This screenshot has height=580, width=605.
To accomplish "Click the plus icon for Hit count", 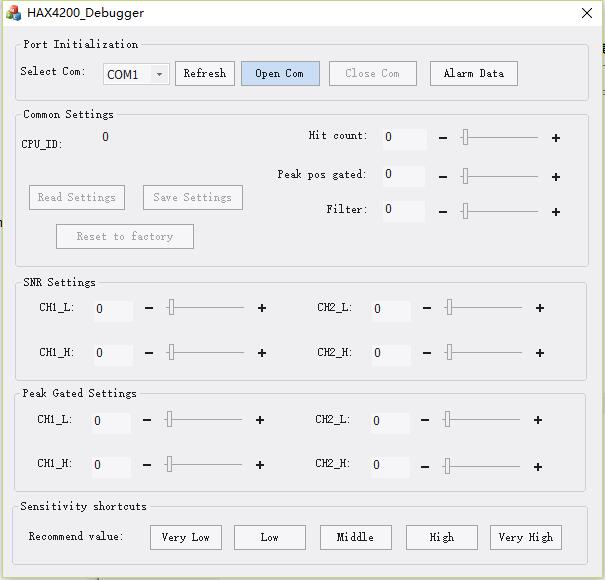I will click(556, 138).
